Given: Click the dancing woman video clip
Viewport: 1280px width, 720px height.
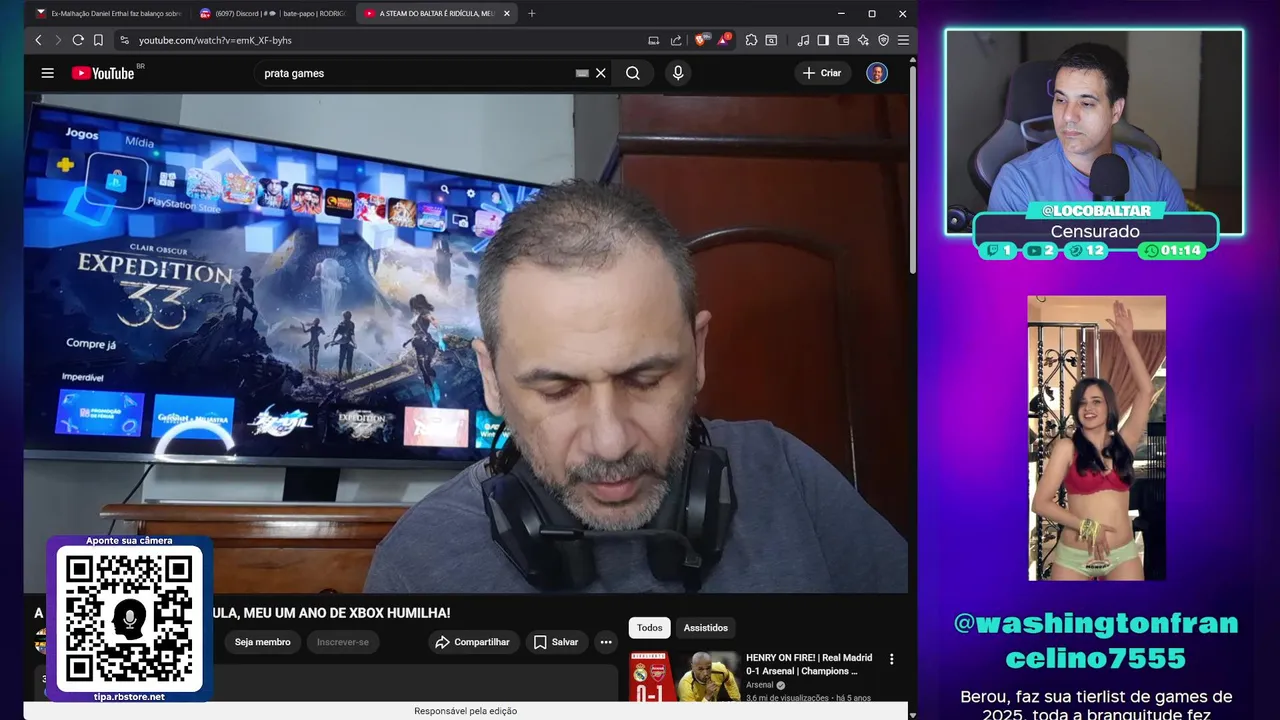Looking at the screenshot, I should (x=1096, y=438).
